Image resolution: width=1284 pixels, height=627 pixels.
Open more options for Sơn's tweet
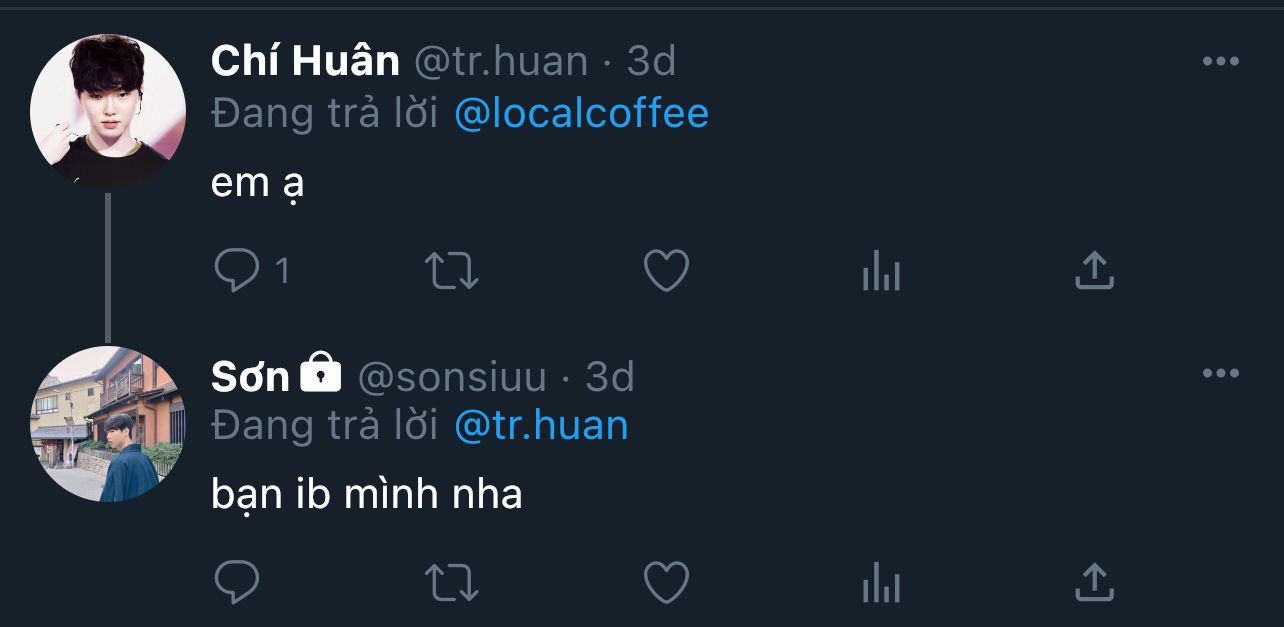coord(1220,374)
